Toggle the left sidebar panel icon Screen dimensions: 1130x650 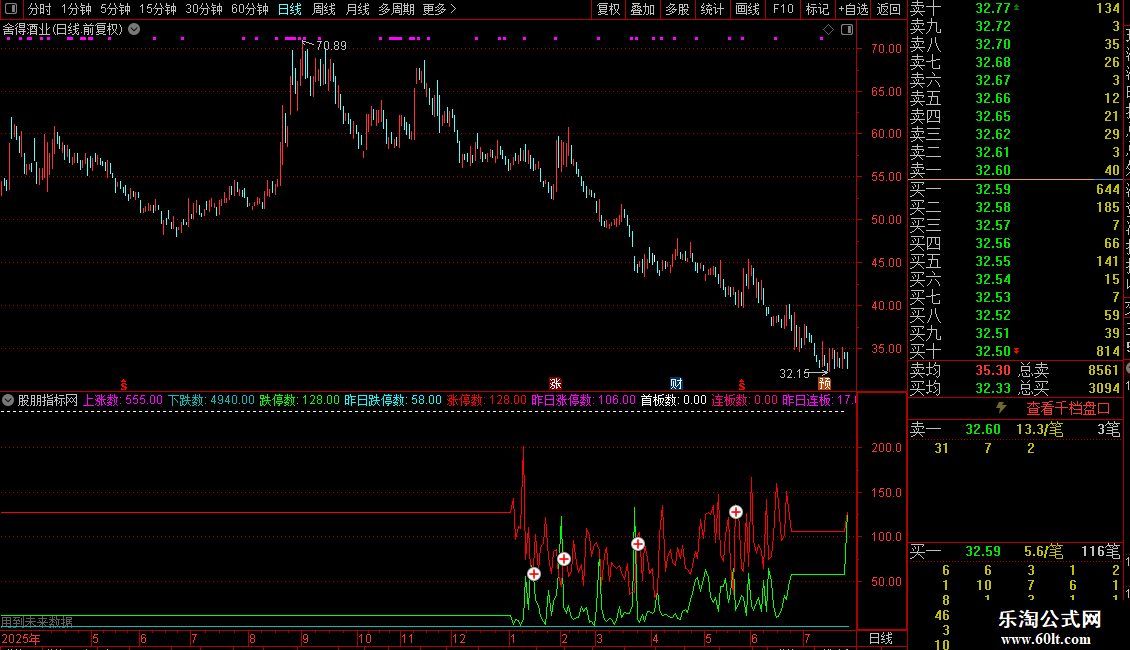(11, 9)
